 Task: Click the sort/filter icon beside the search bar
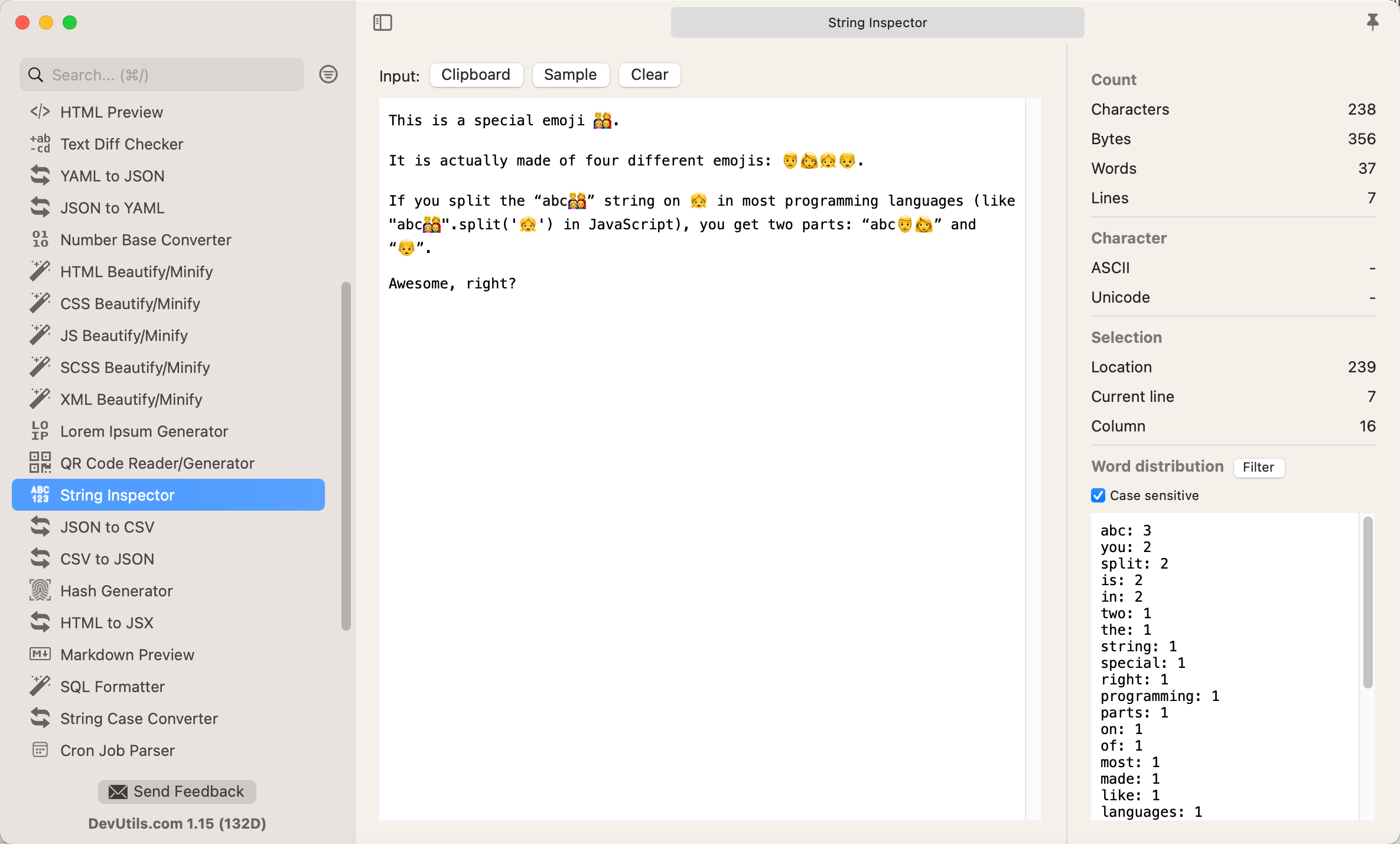[328, 74]
